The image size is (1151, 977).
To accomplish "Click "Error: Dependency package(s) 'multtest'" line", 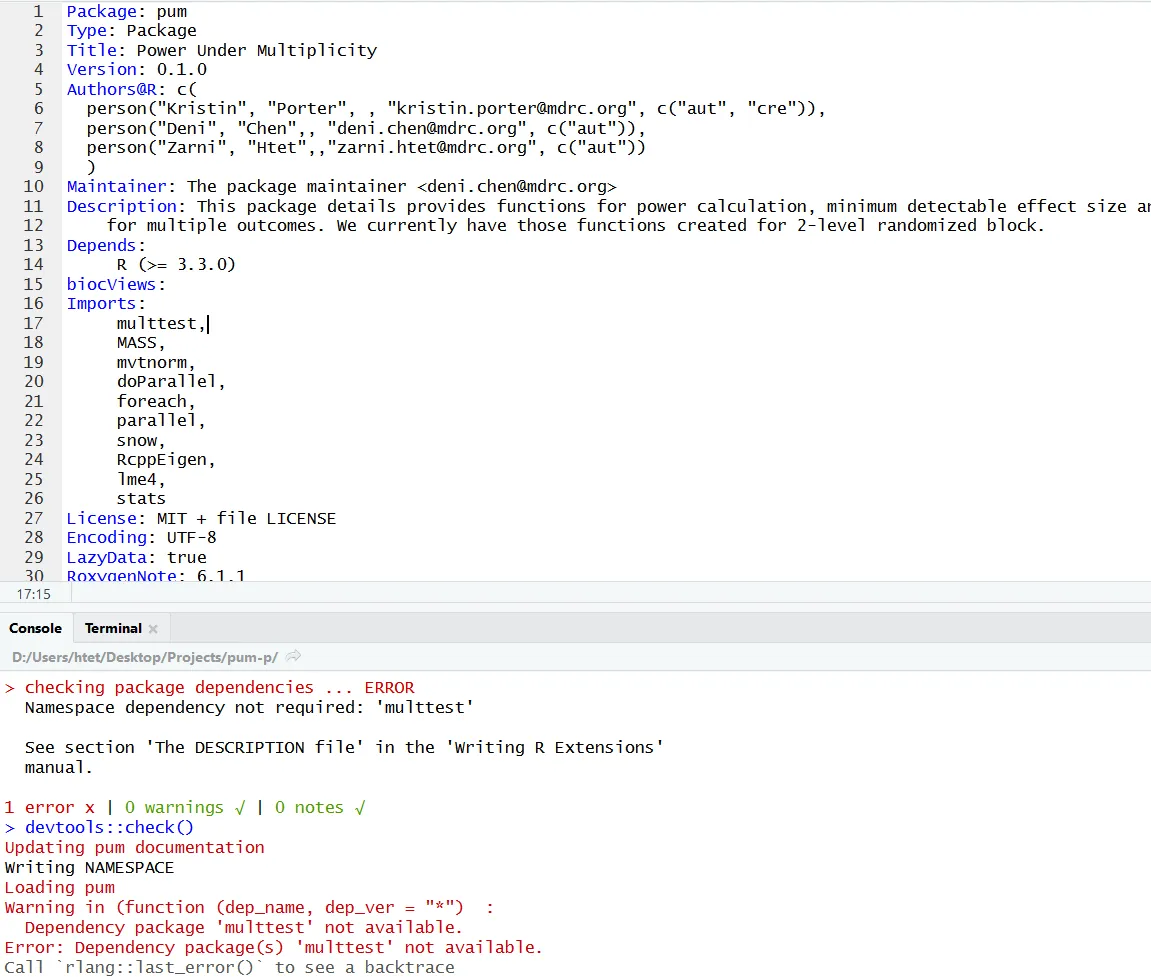I will click(273, 948).
